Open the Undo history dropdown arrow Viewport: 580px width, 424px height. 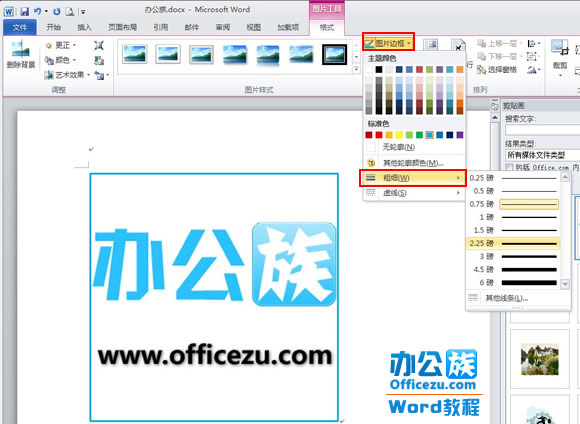46,11
